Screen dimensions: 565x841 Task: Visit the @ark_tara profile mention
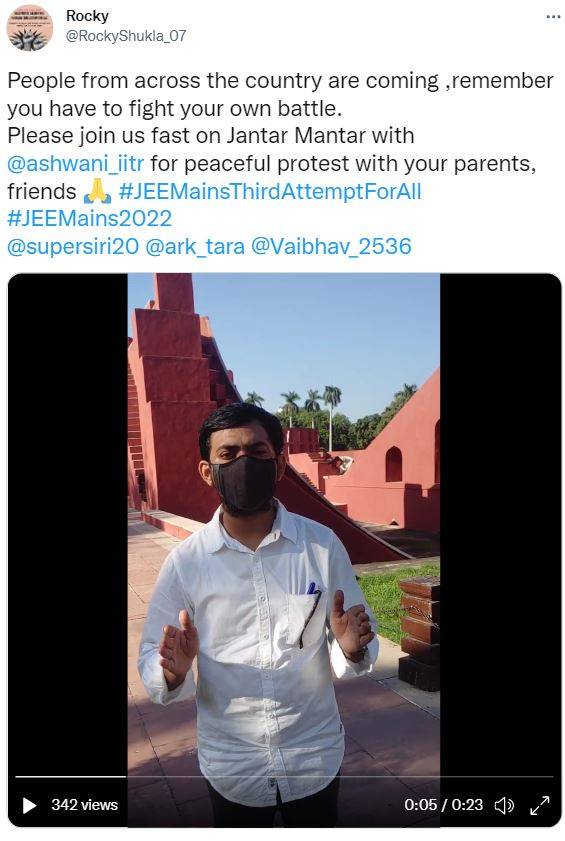[195, 247]
